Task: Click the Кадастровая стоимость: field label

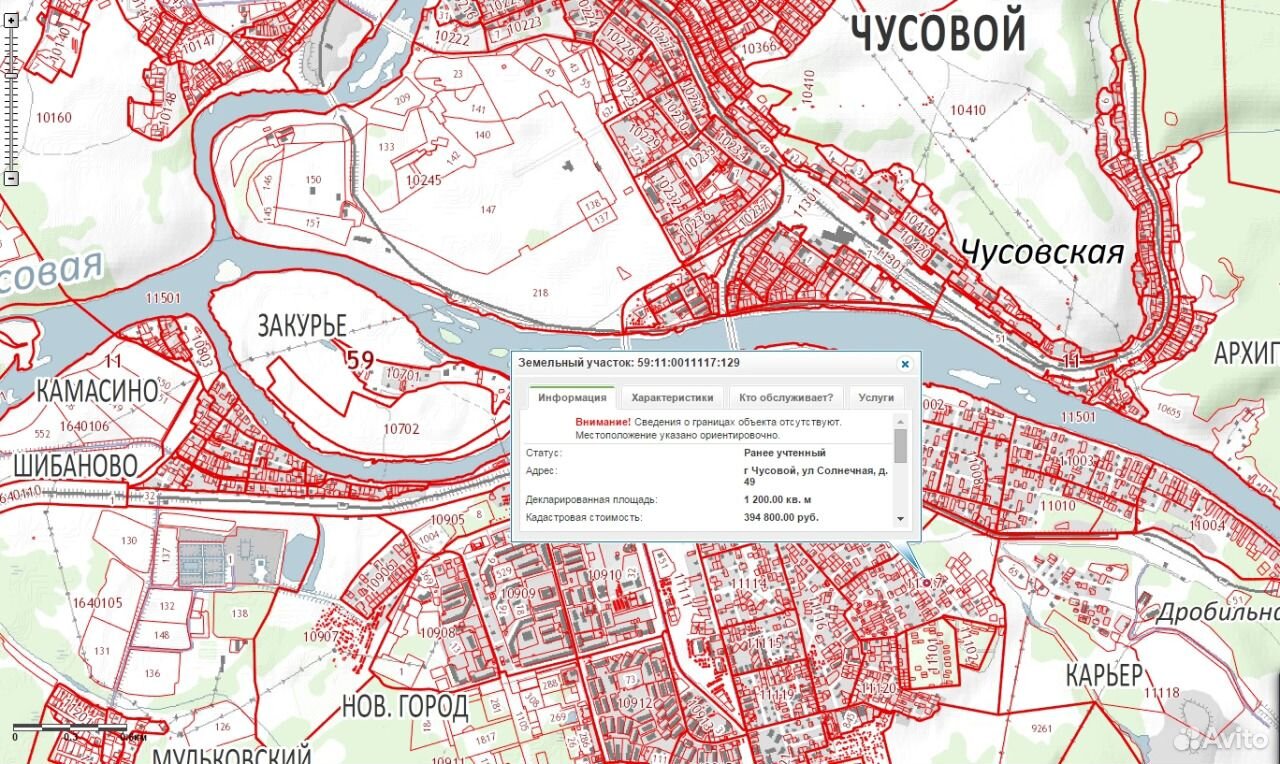Action: [584, 518]
